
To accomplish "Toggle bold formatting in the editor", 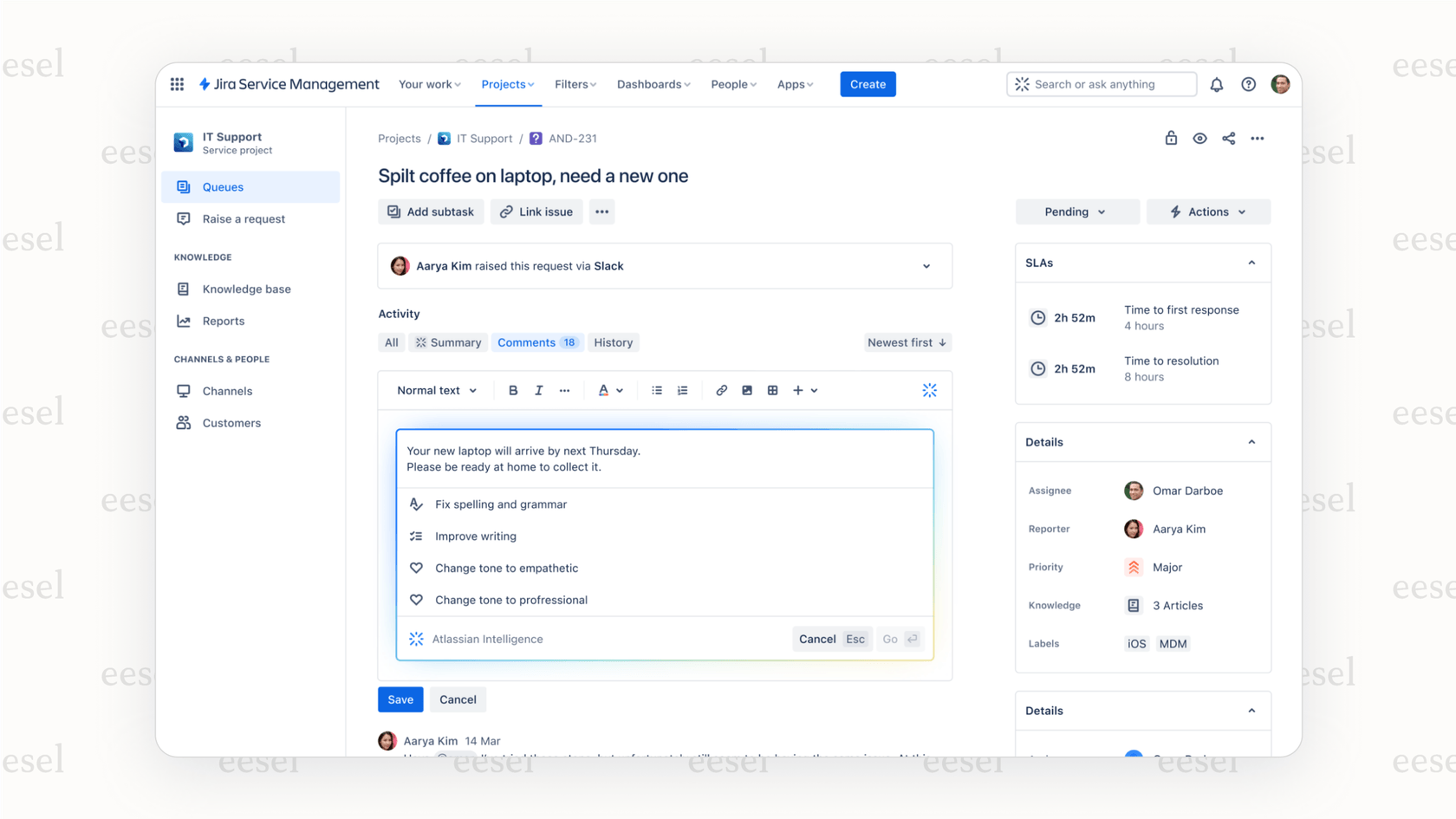I will pyautogui.click(x=513, y=390).
